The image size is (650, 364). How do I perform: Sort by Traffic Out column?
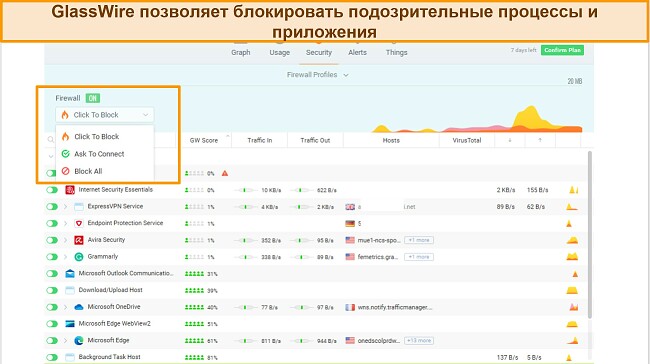(x=315, y=141)
